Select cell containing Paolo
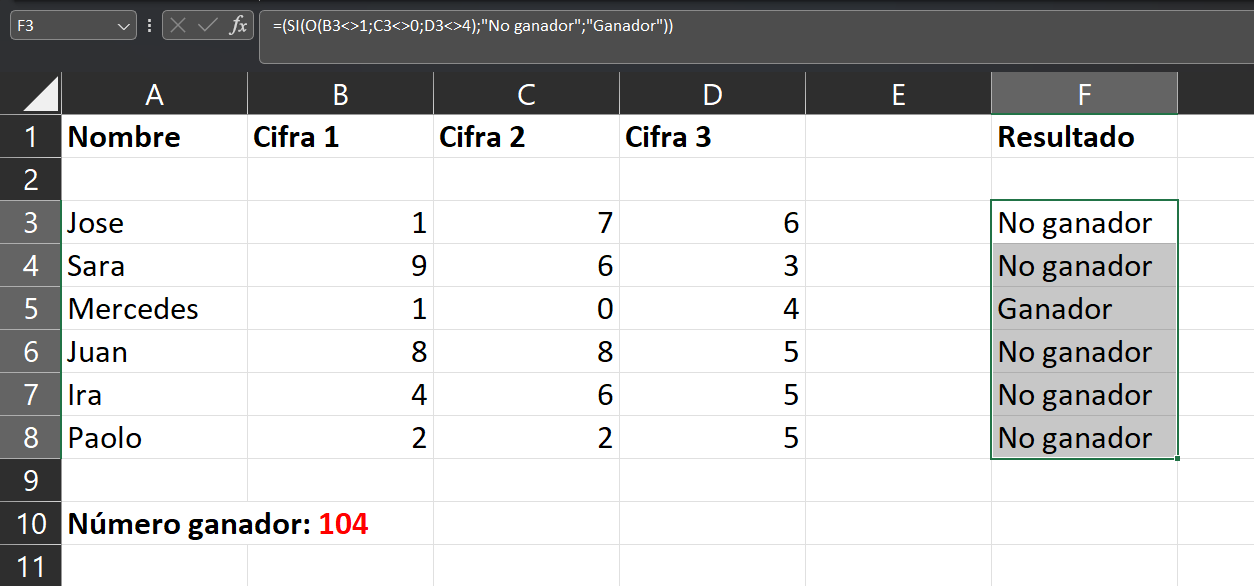The image size is (1254, 586). pos(154,438)
